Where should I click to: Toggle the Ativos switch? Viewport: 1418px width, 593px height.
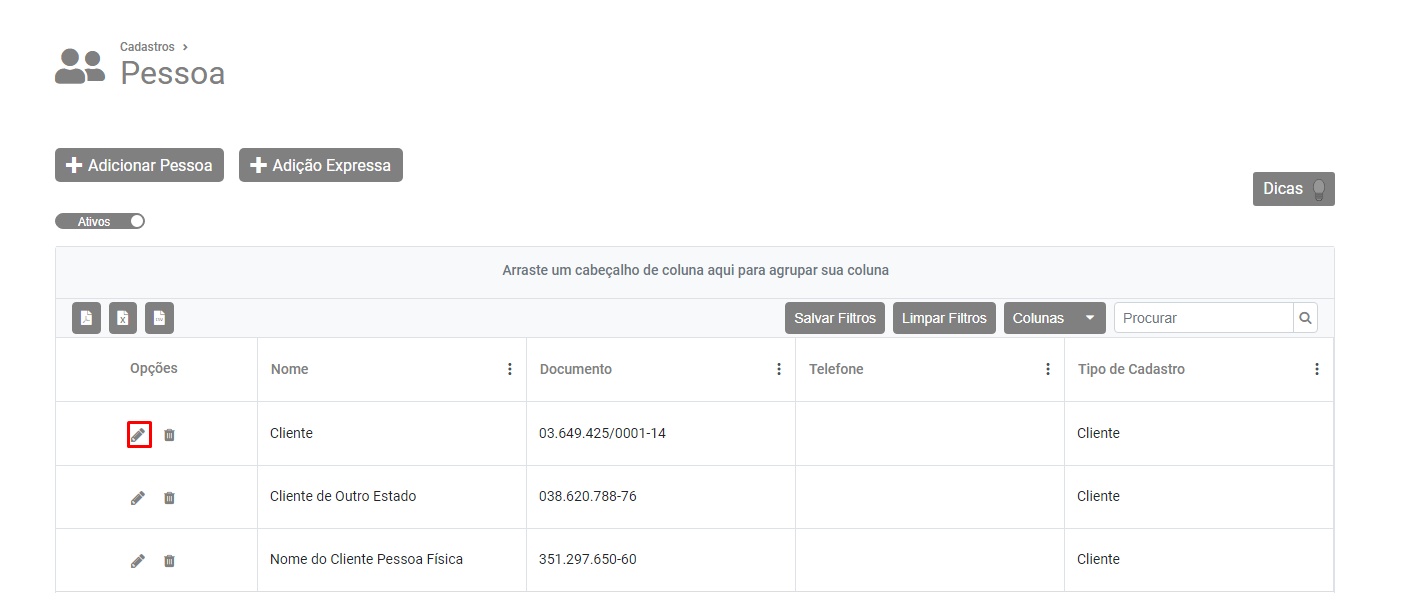[100, 221]
